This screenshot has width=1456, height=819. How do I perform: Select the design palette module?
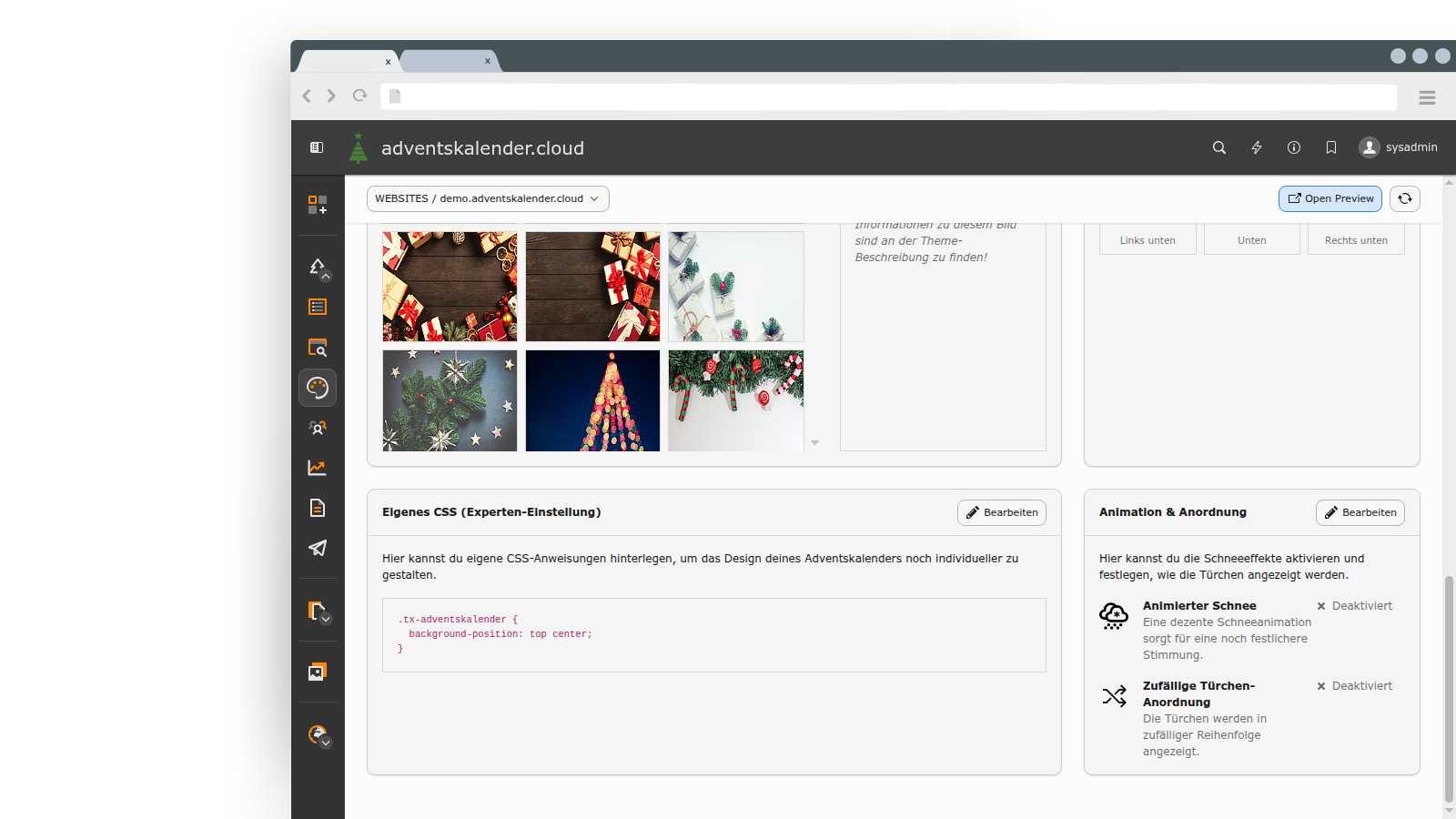tap(318, 388)
